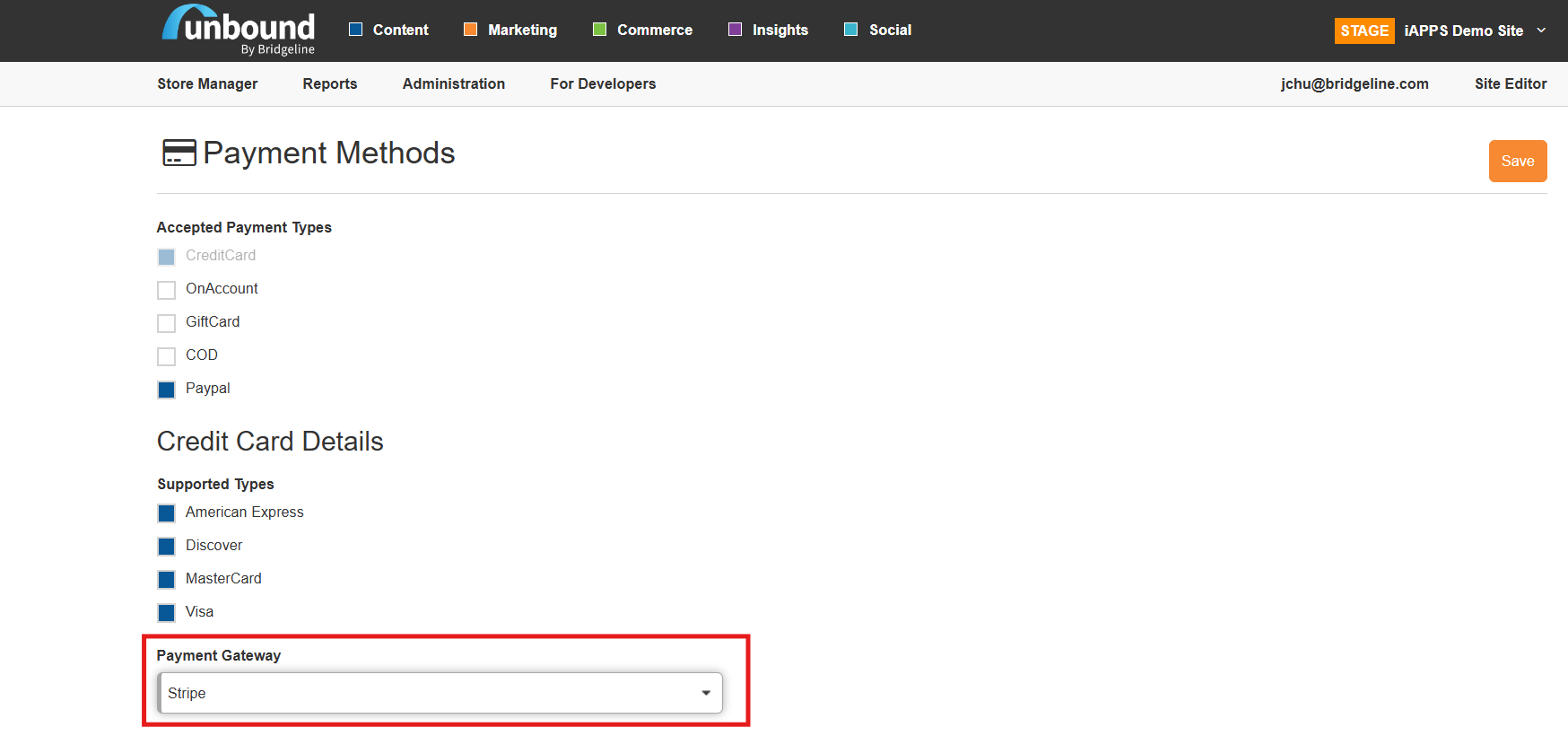Click the Payment Gateway label
This screenshot has height=736, width=1568.
[x=219, y=655]
